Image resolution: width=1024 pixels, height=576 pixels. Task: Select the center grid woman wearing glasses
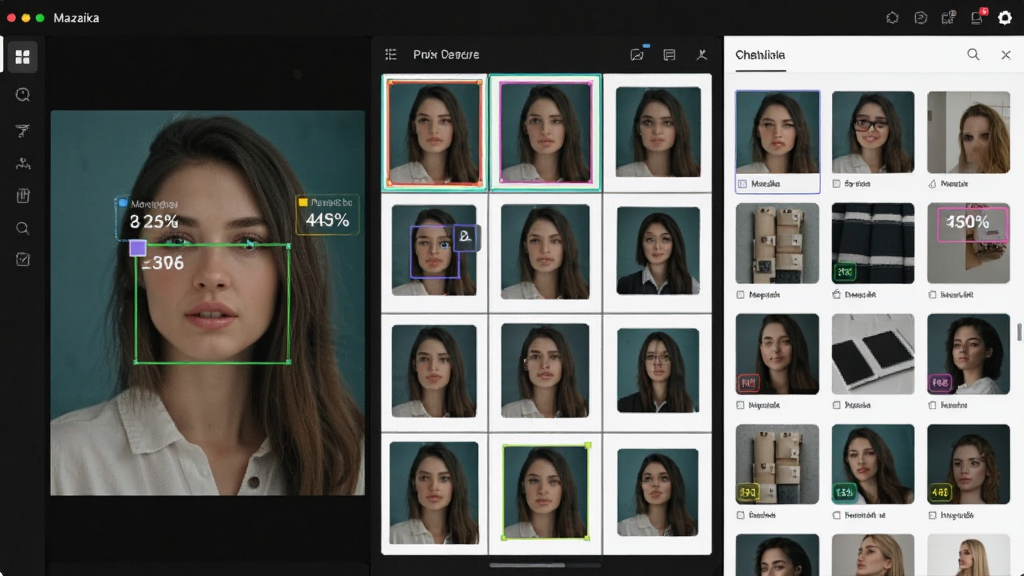coord(658,370)
